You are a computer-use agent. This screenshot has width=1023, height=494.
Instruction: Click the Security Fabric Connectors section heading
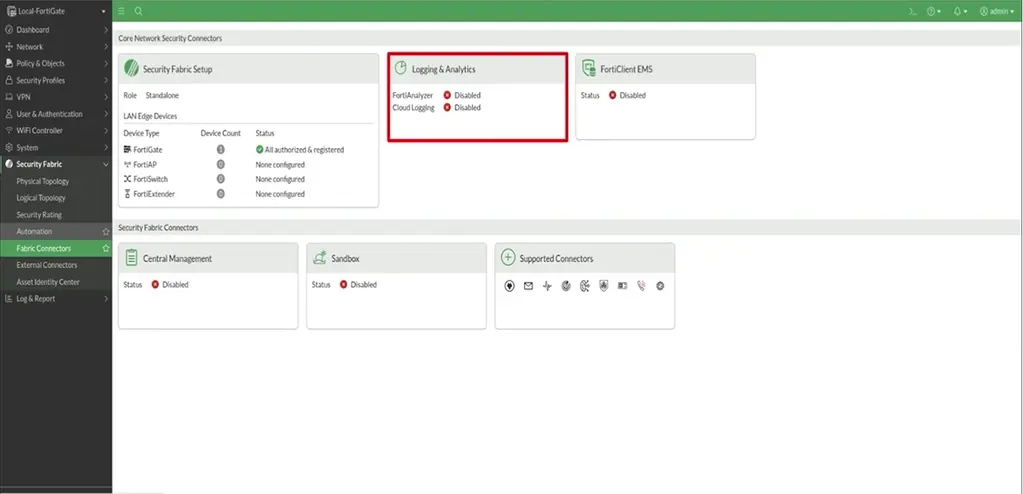tap(159, 228)
